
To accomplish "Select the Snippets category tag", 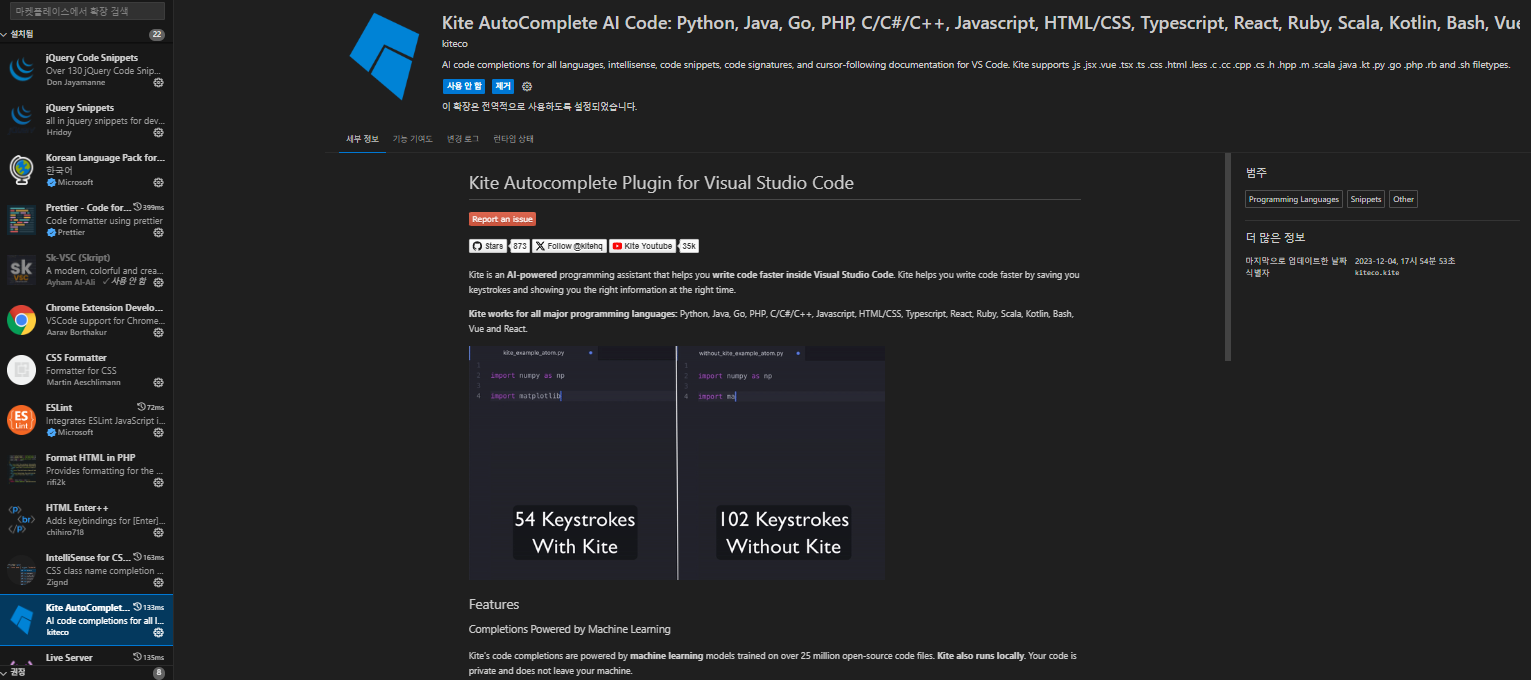I will click(1365, 199).
